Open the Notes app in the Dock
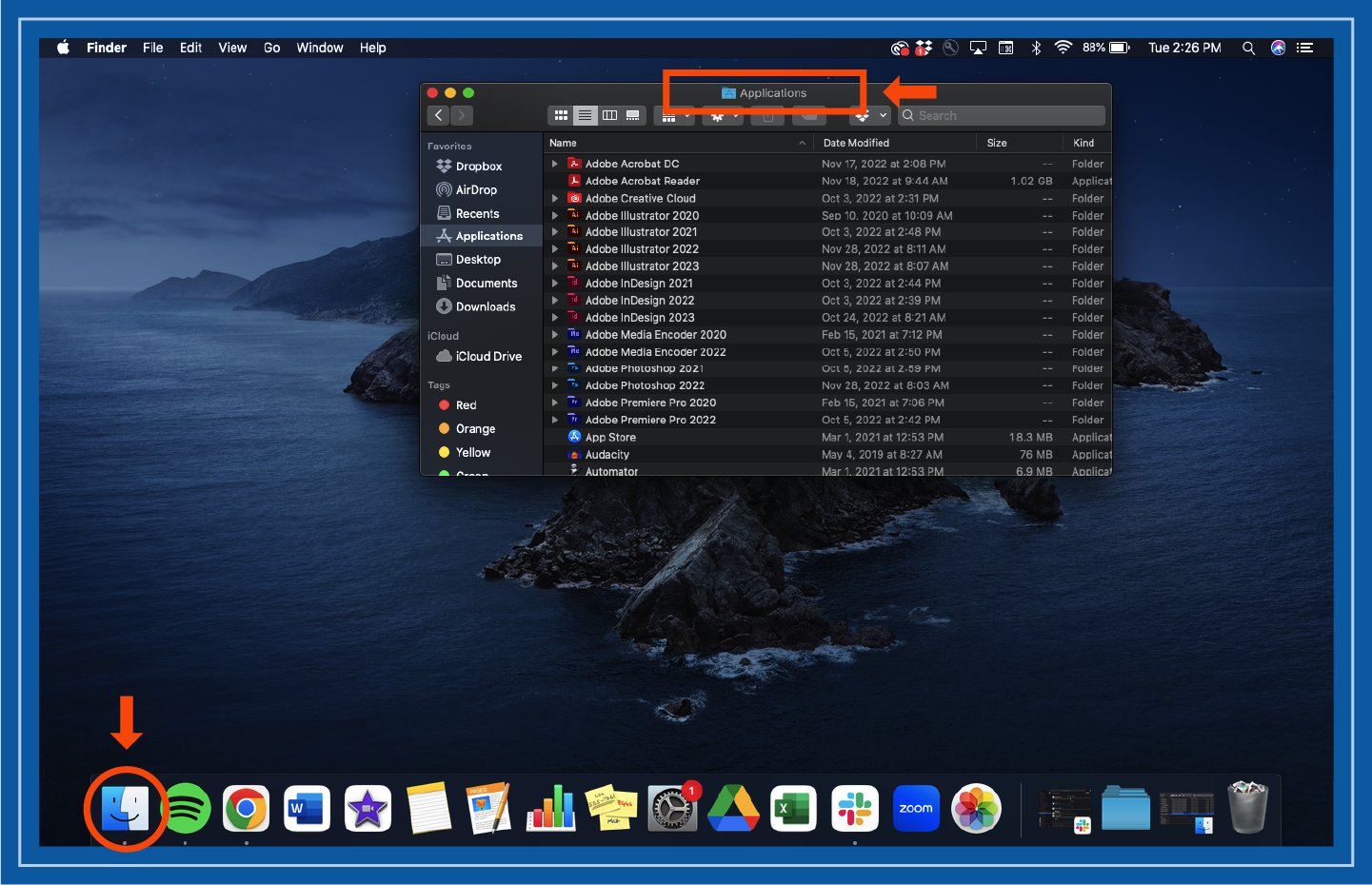The height and width of the screenshot is (885, 1372). tap(428, 809)
